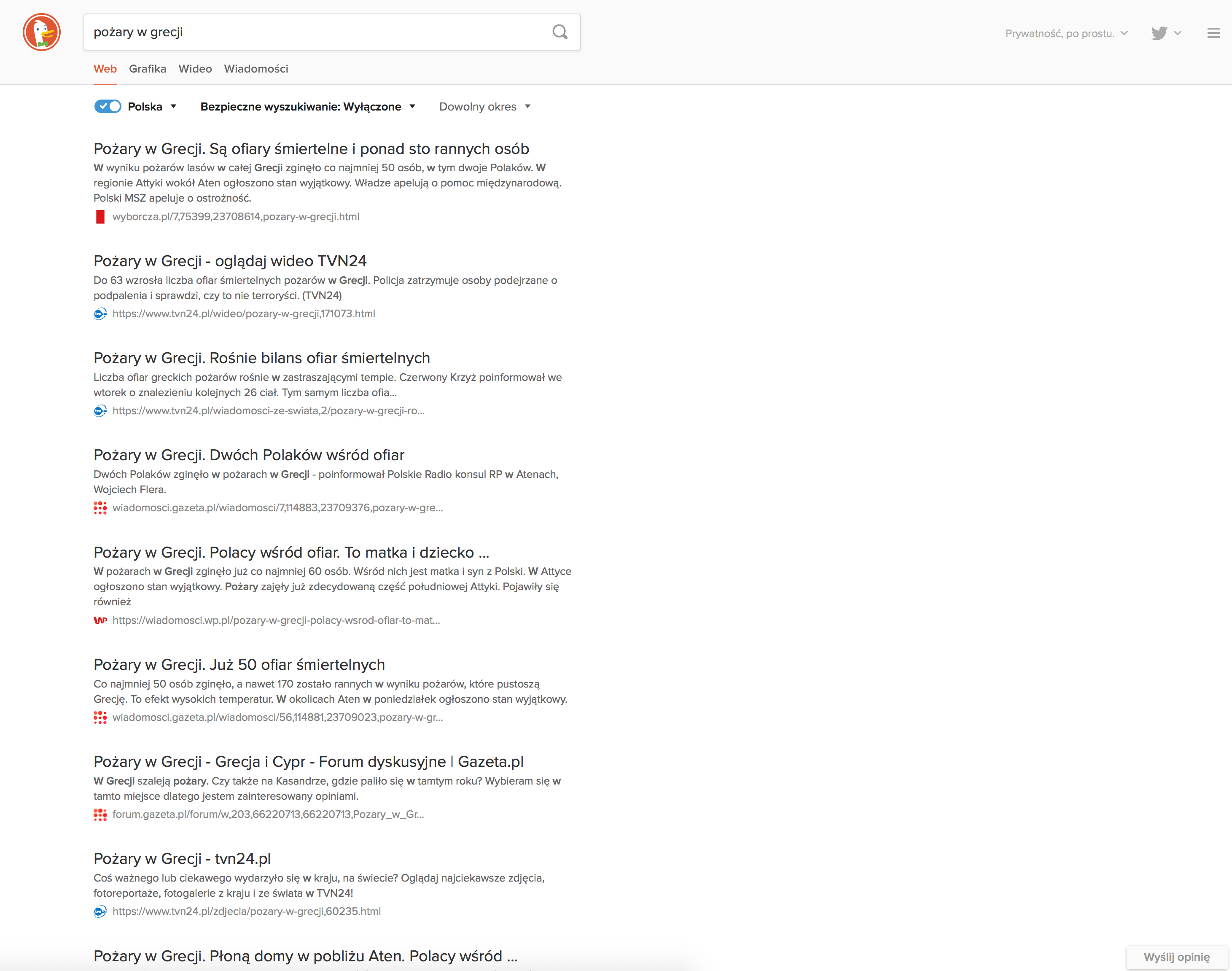The height and width of the screenshot is (971, 1232).
Task: Click gazeta favicon beside 56,114881 URL
Action: click(100, 717)
